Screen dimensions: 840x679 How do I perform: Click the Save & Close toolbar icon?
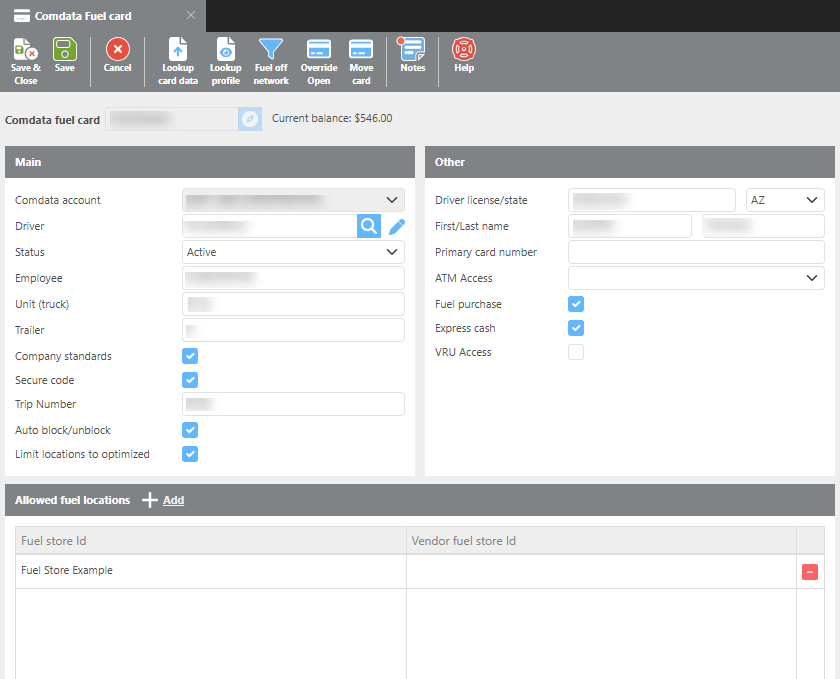[25, 50]
